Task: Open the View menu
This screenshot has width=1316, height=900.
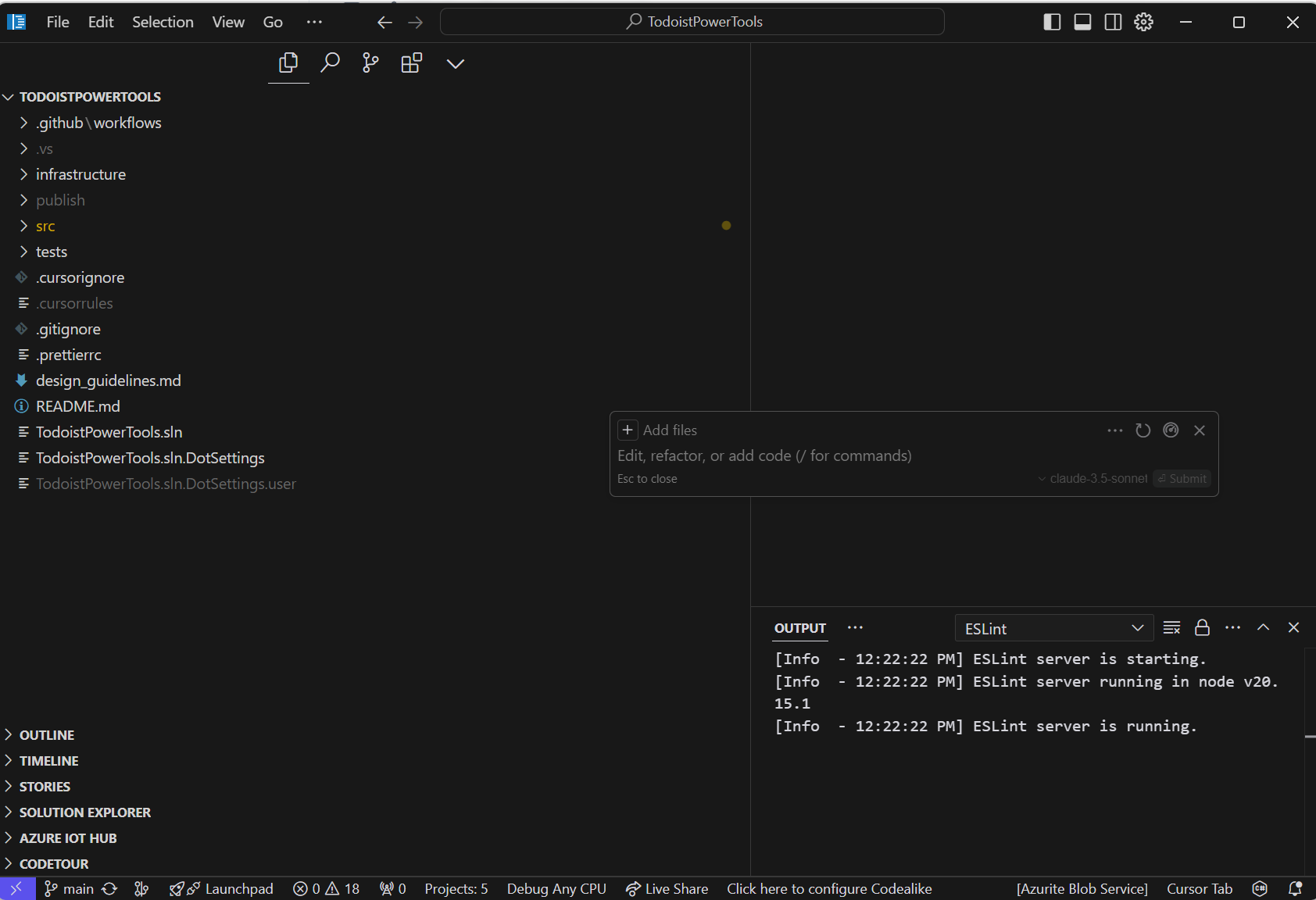Action: pos(228,22)
